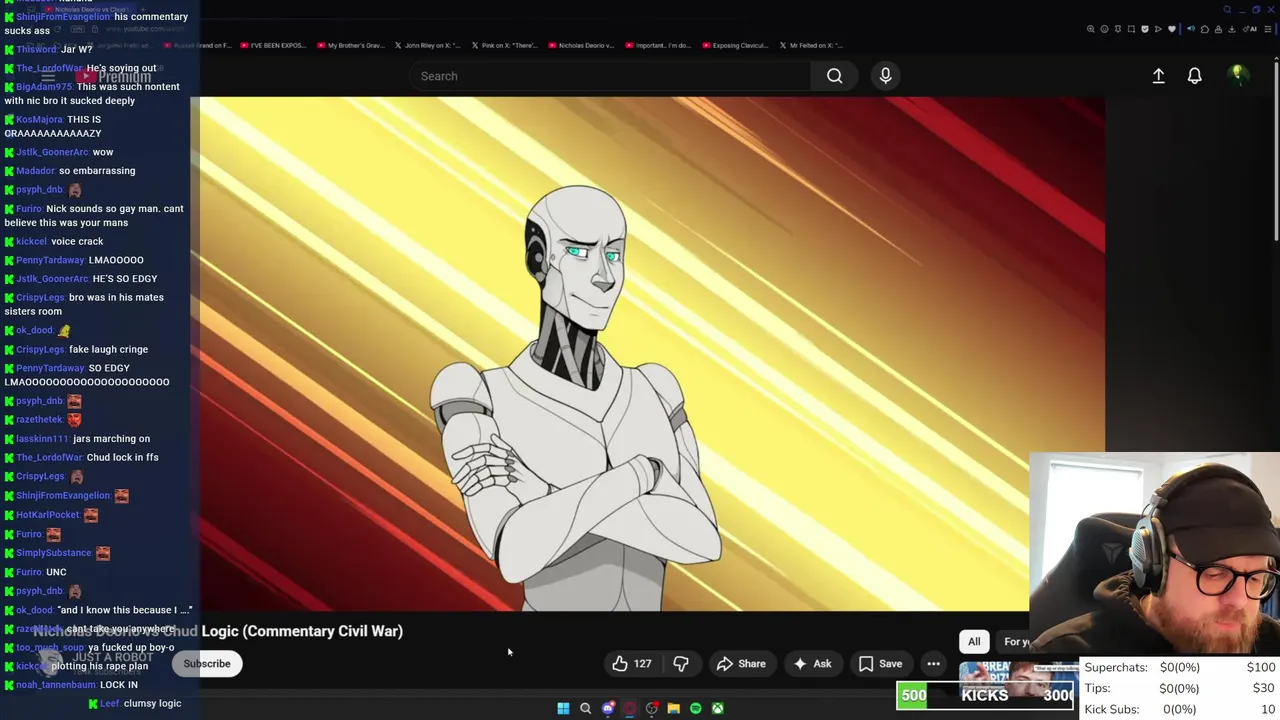Open Xbox app from the taskbar
Screen dimensions: 1280x720
click(x=718, y=708)
